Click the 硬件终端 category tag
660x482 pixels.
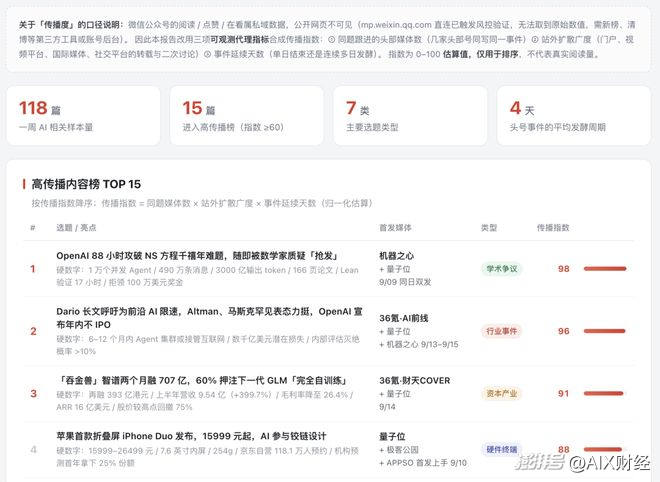point(502,450)
